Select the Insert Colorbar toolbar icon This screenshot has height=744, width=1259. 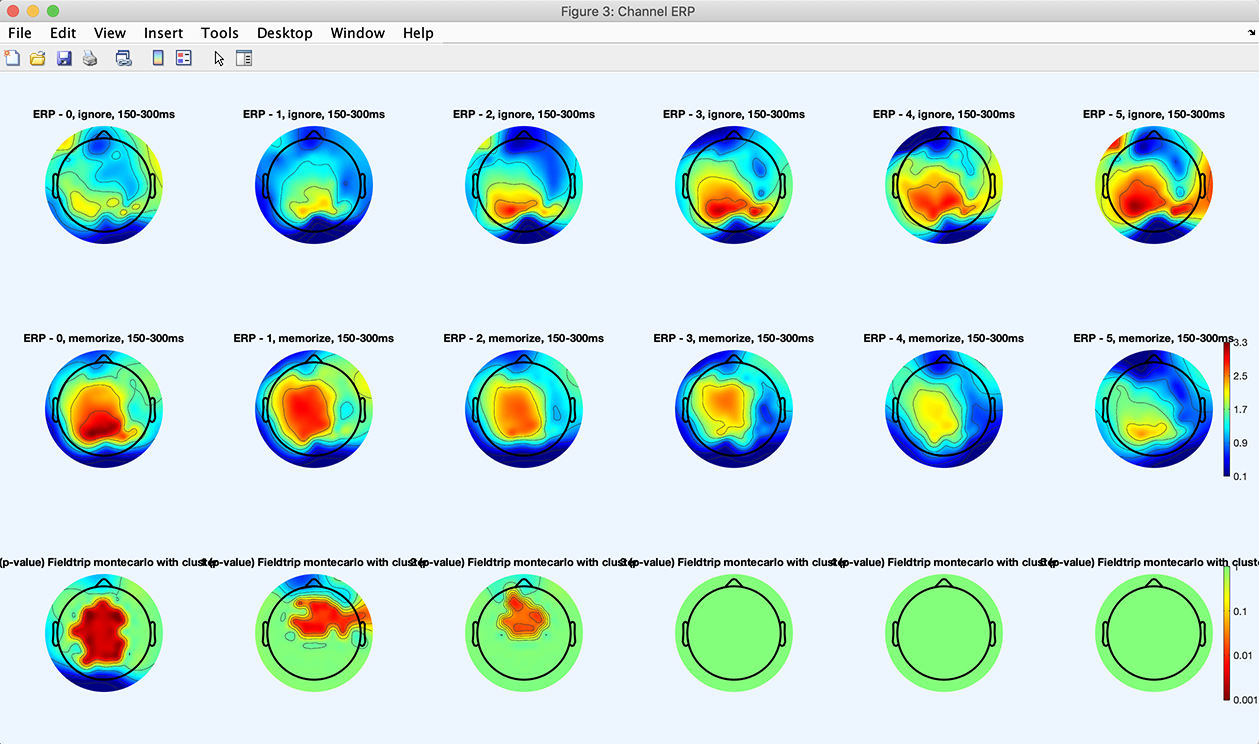[158, 58]
